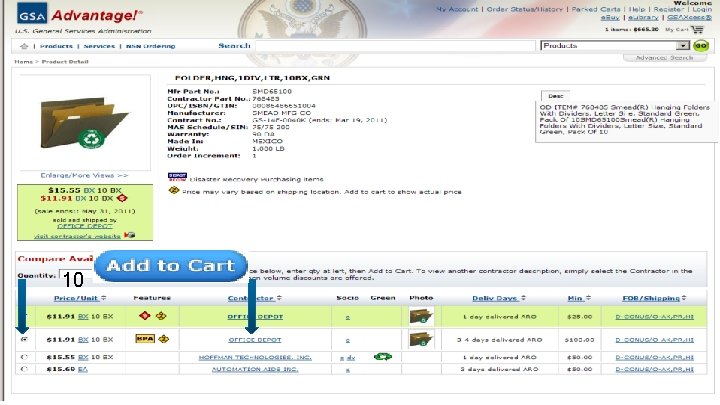Click the BX unit link beside $15.55 in table

pyautogui.click(x=83, y=357)
